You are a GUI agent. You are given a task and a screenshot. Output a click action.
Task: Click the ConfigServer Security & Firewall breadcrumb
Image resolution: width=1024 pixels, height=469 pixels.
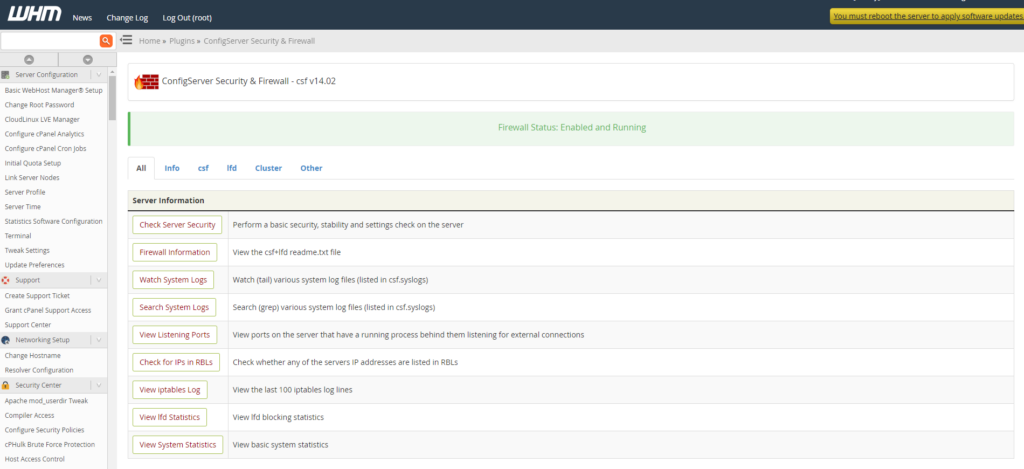[259, 41]
